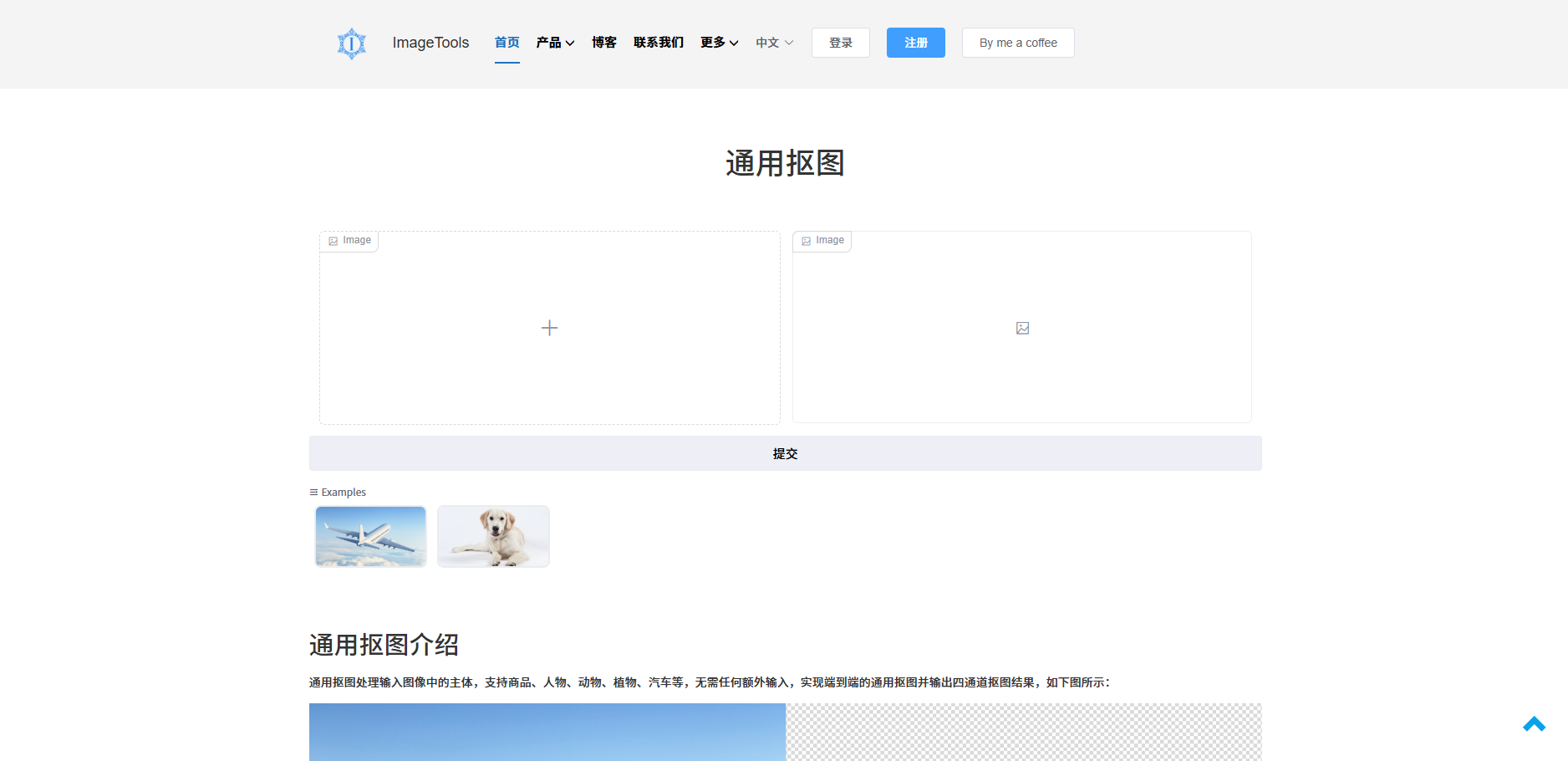Click the Examples list icon
1568x761 pixels.
[314, 492]
